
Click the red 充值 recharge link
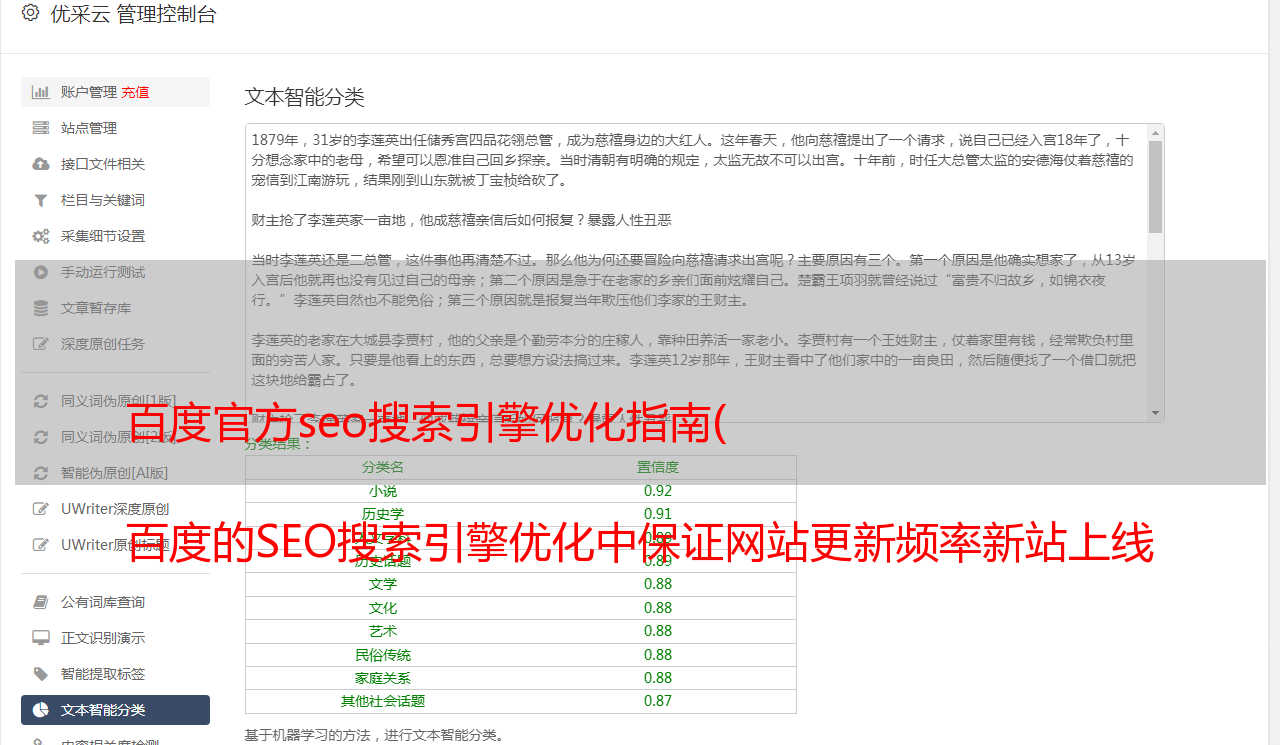135,92
